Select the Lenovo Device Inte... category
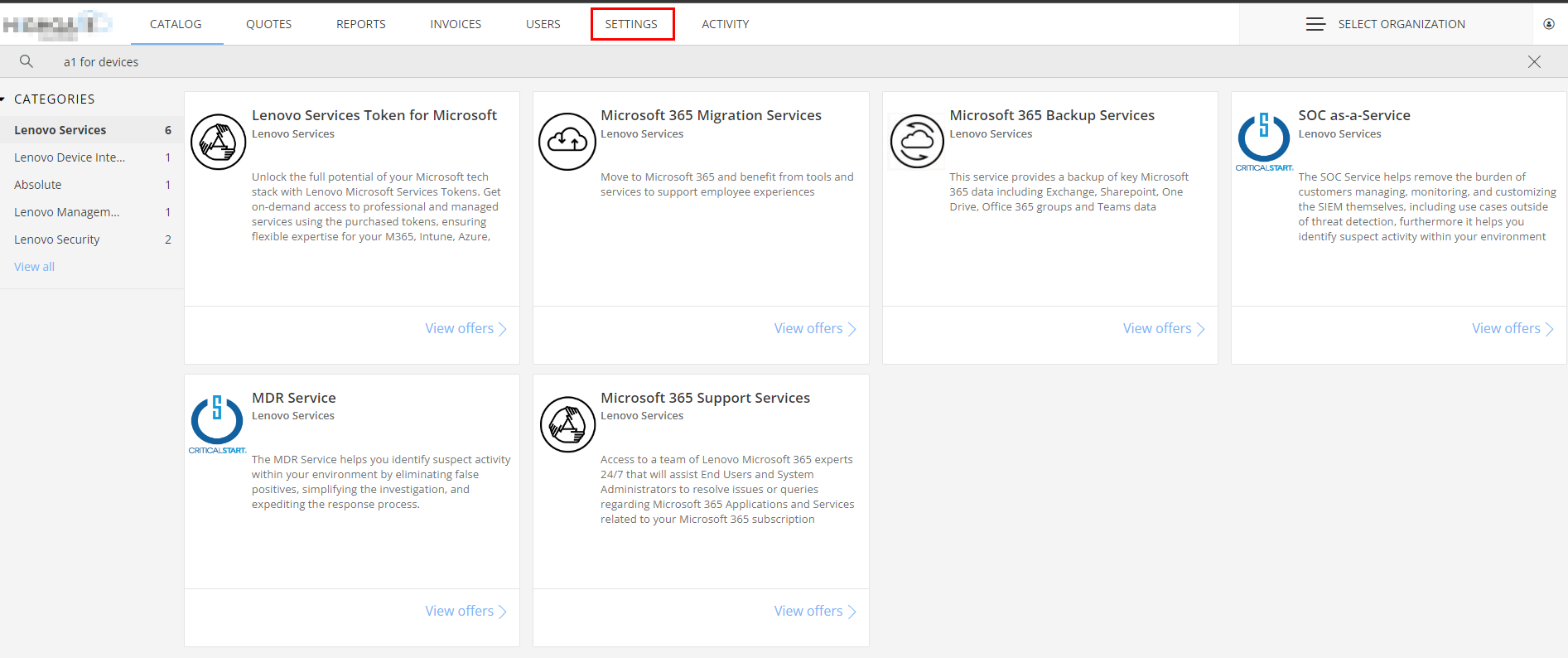The height and width of the screenshot is (658, 1568). [92, 157]
